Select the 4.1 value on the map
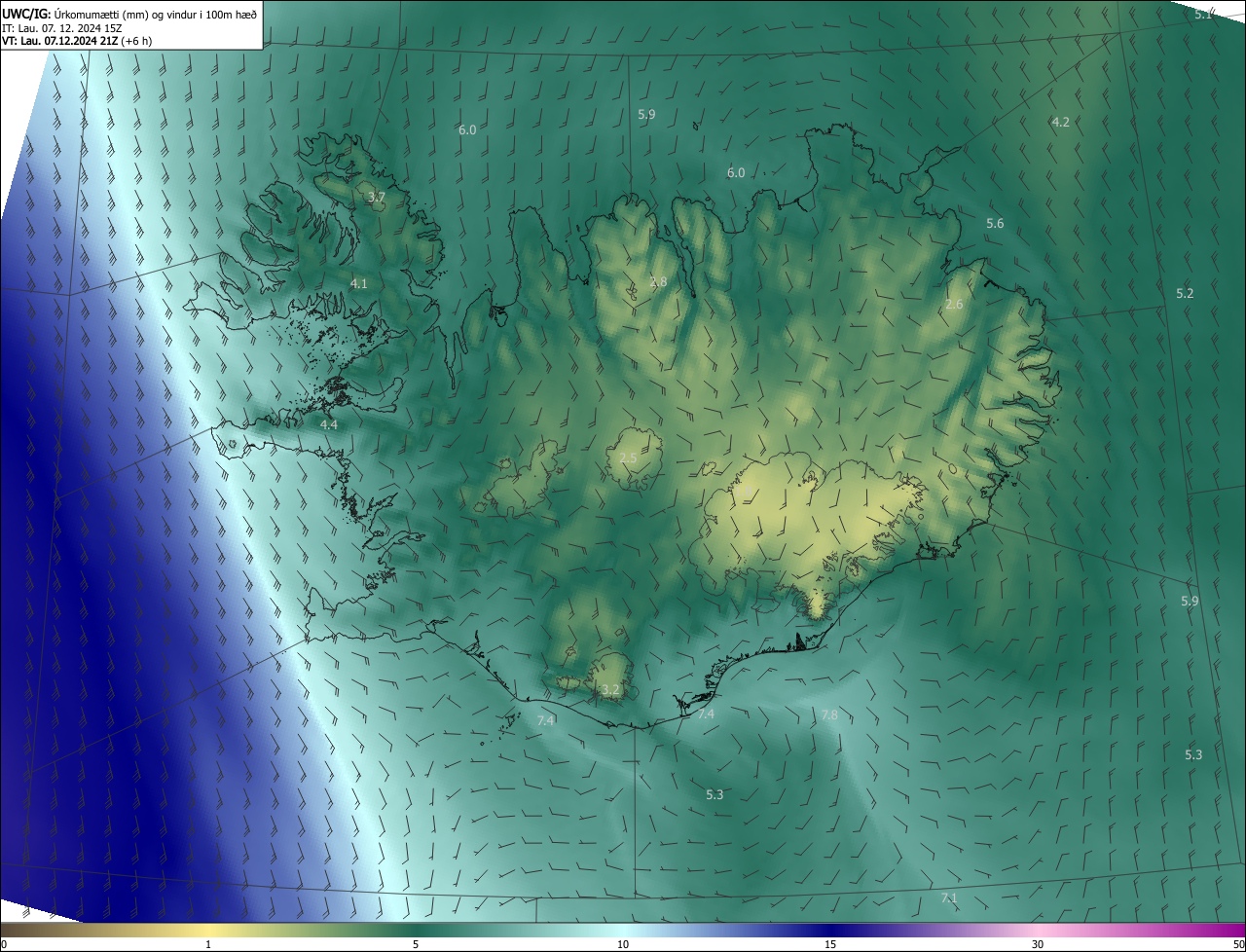This screenshot has width=1246, height=952. [x=359, y=283]
